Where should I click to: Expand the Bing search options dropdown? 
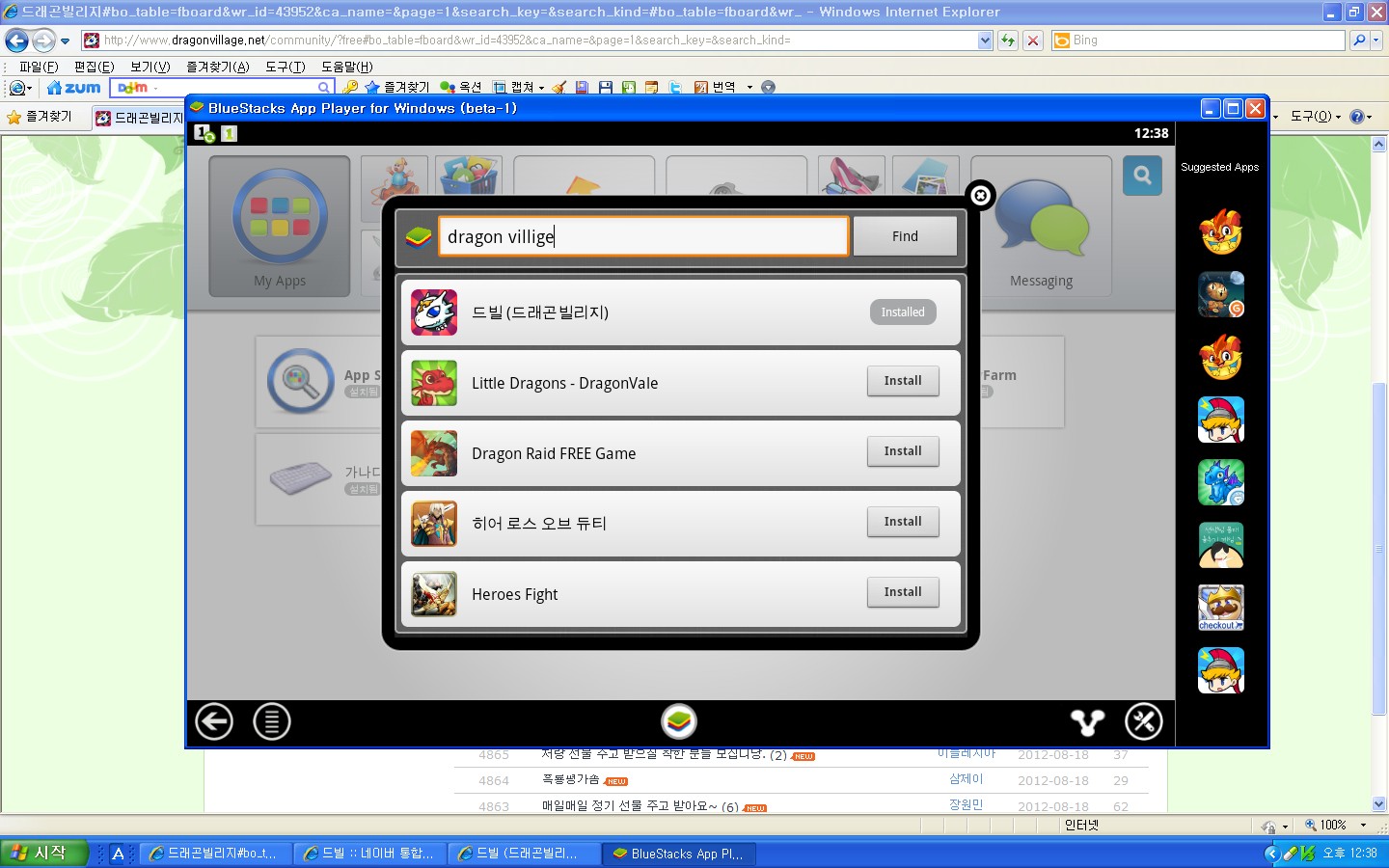click(1376, 41)
